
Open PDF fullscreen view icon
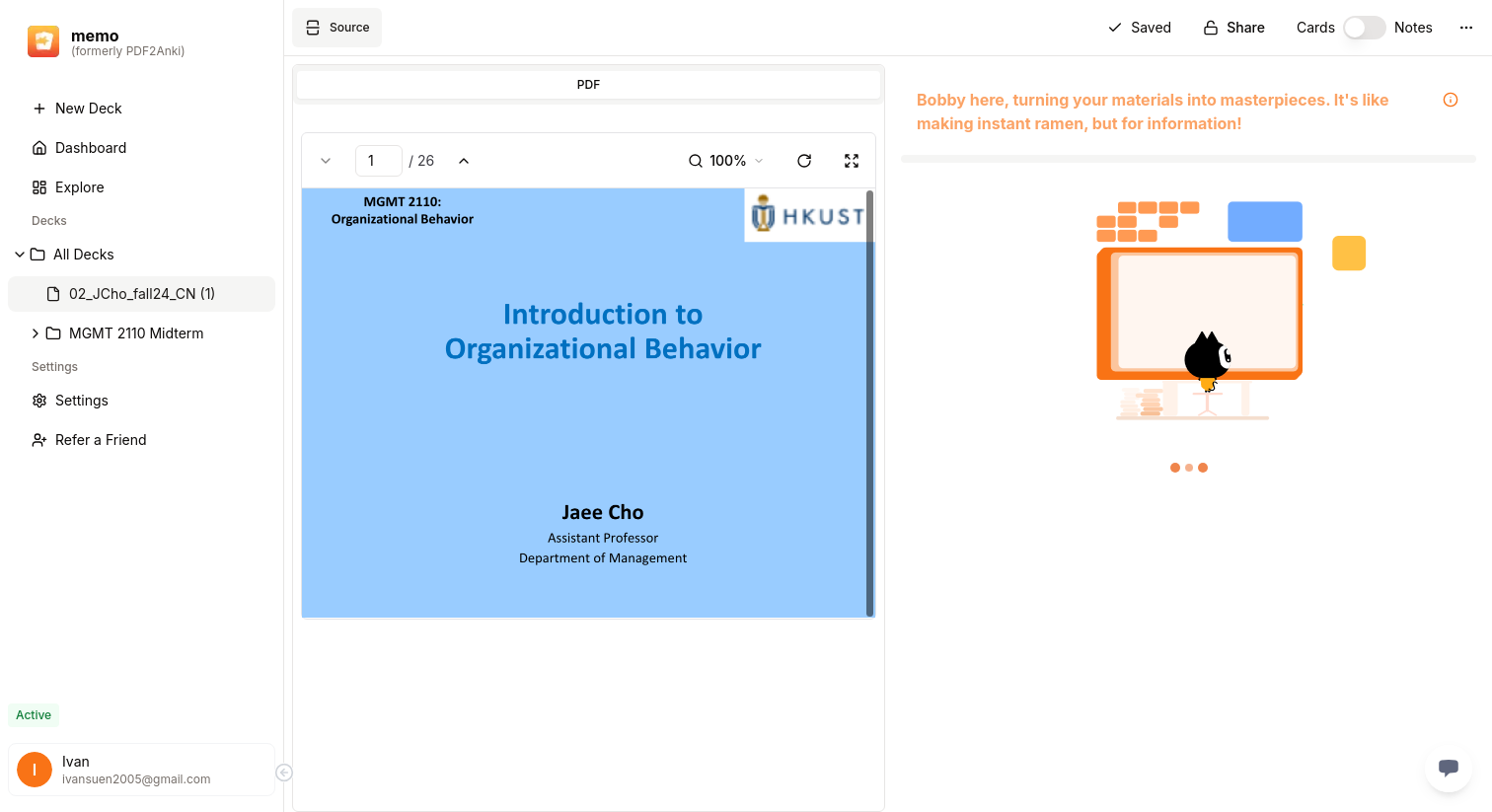852,161
